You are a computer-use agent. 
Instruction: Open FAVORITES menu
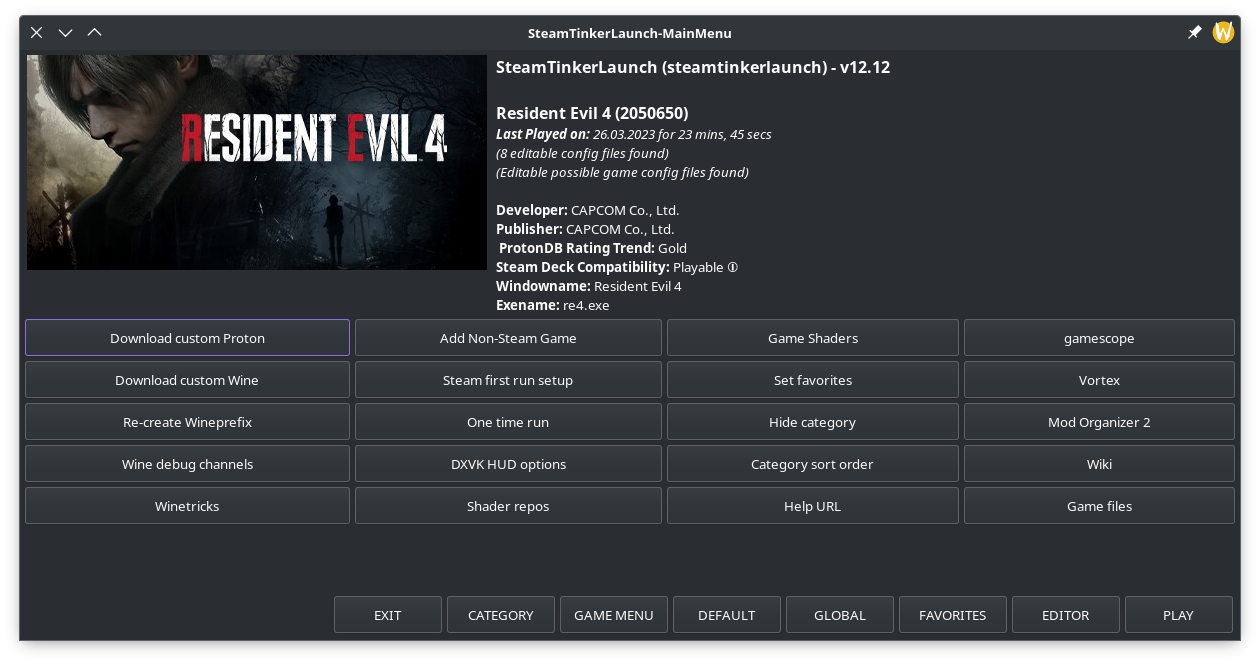click(953, 615)
